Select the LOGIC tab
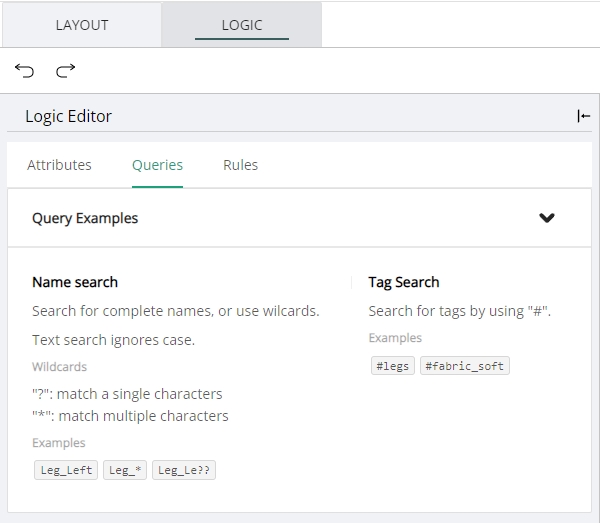Viewport: 600px width, 523px height. [x=241, y=24]
